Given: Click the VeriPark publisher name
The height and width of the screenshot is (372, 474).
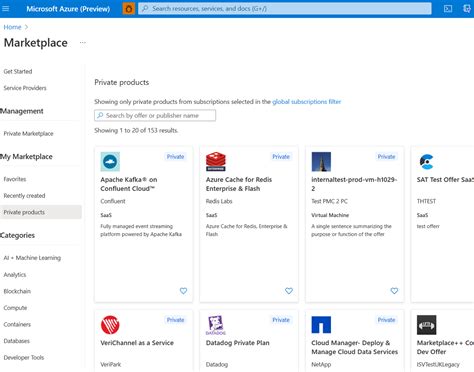Looking at the screenshot, I should pos(111,364).
